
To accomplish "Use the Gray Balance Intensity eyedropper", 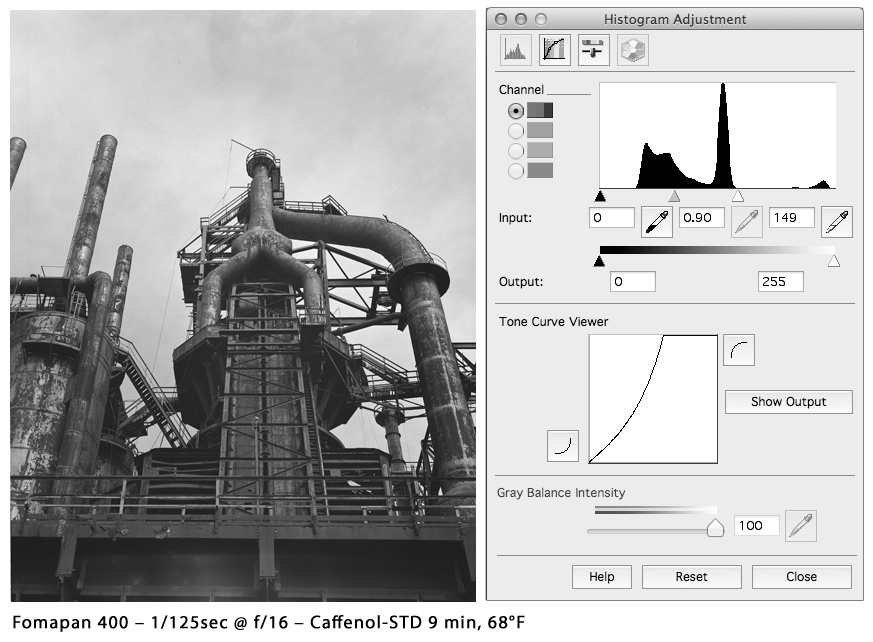I will point(800,525).
